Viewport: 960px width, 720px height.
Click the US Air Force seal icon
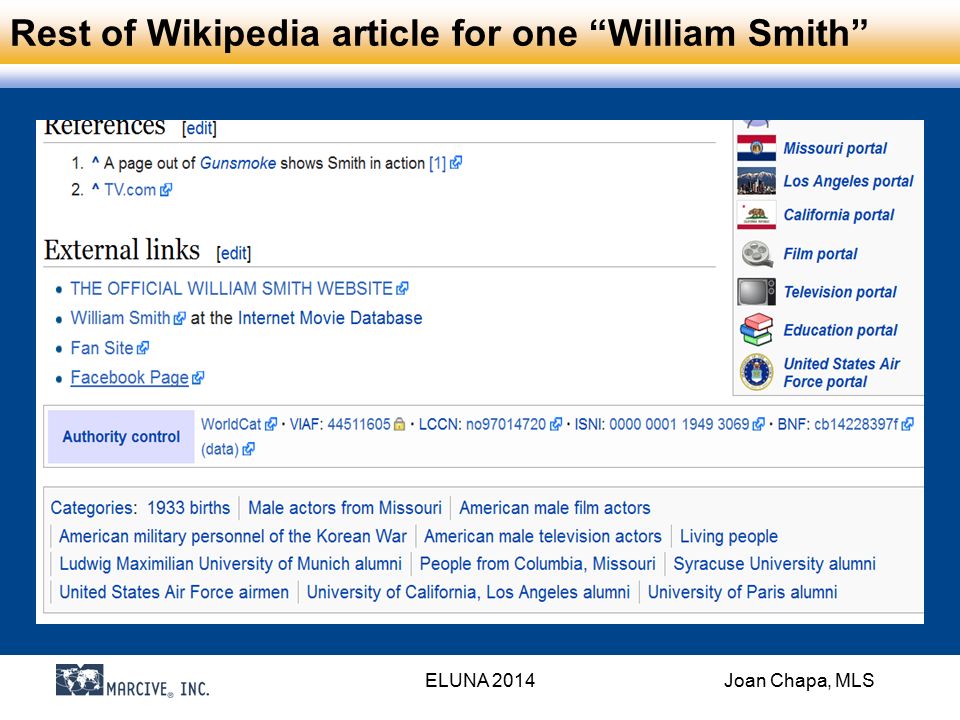click(x=756, y=372)
